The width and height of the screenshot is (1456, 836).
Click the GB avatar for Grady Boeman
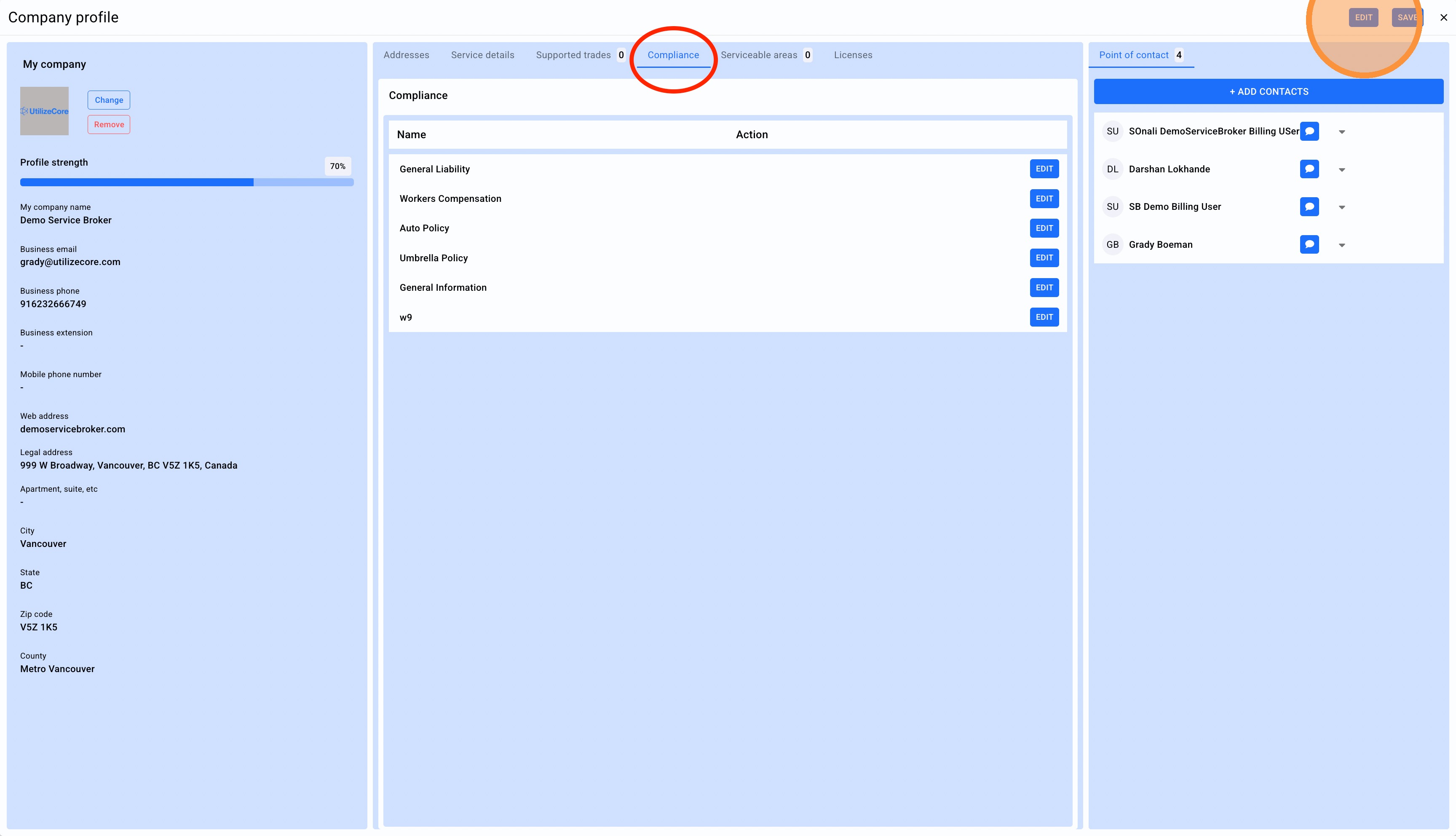click(1112, 244)
